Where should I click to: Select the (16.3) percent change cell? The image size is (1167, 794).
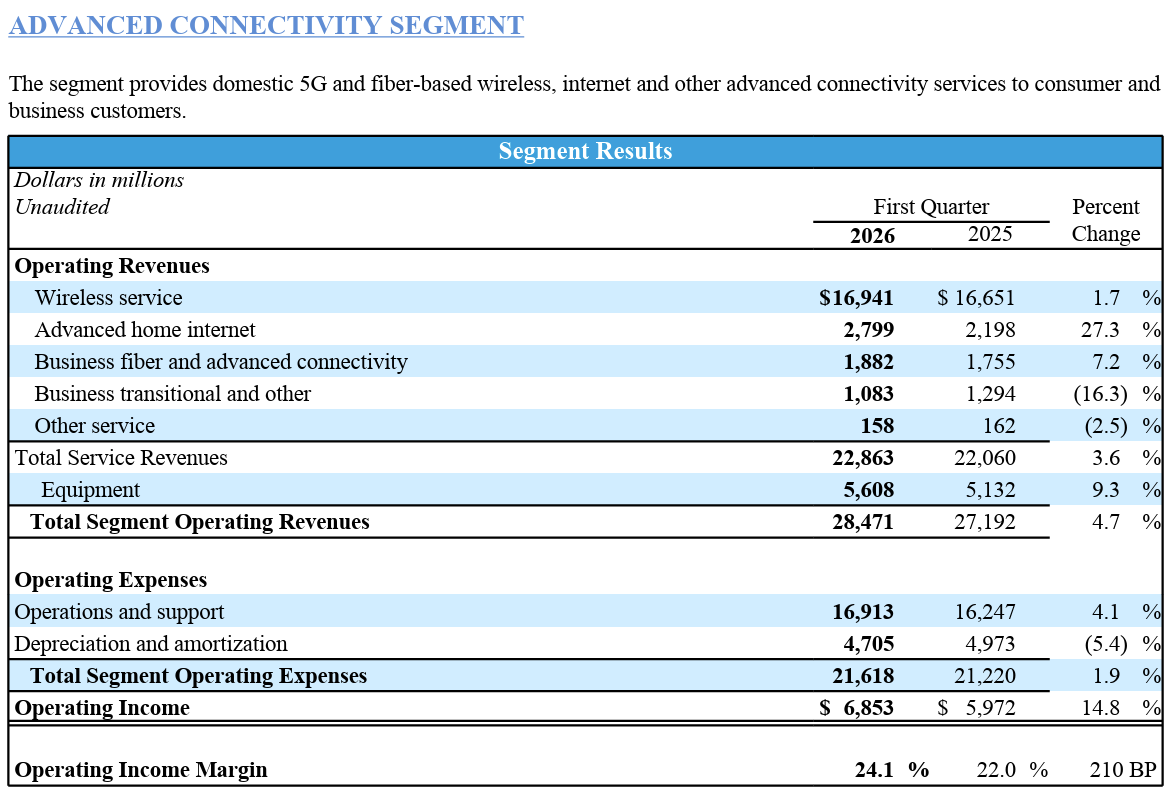pos(1100,394)
